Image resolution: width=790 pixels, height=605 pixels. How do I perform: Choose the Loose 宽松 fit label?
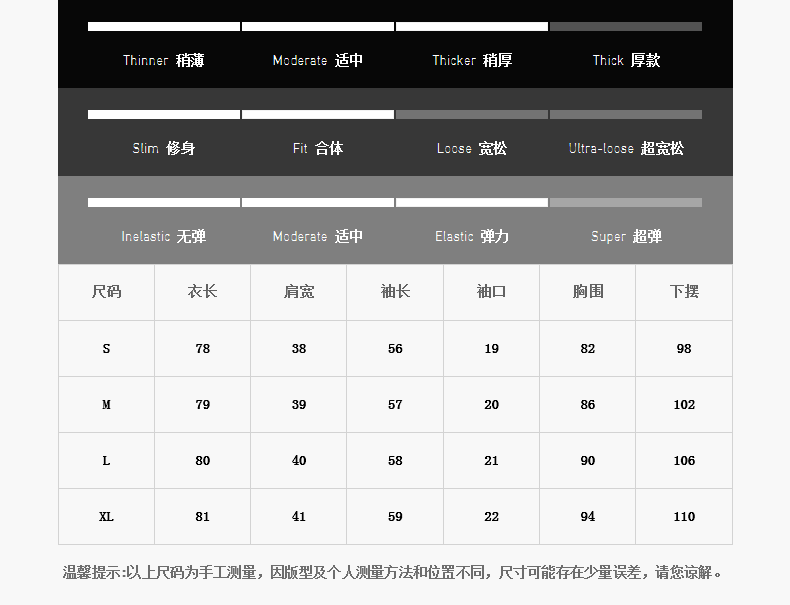pos(472,148)
